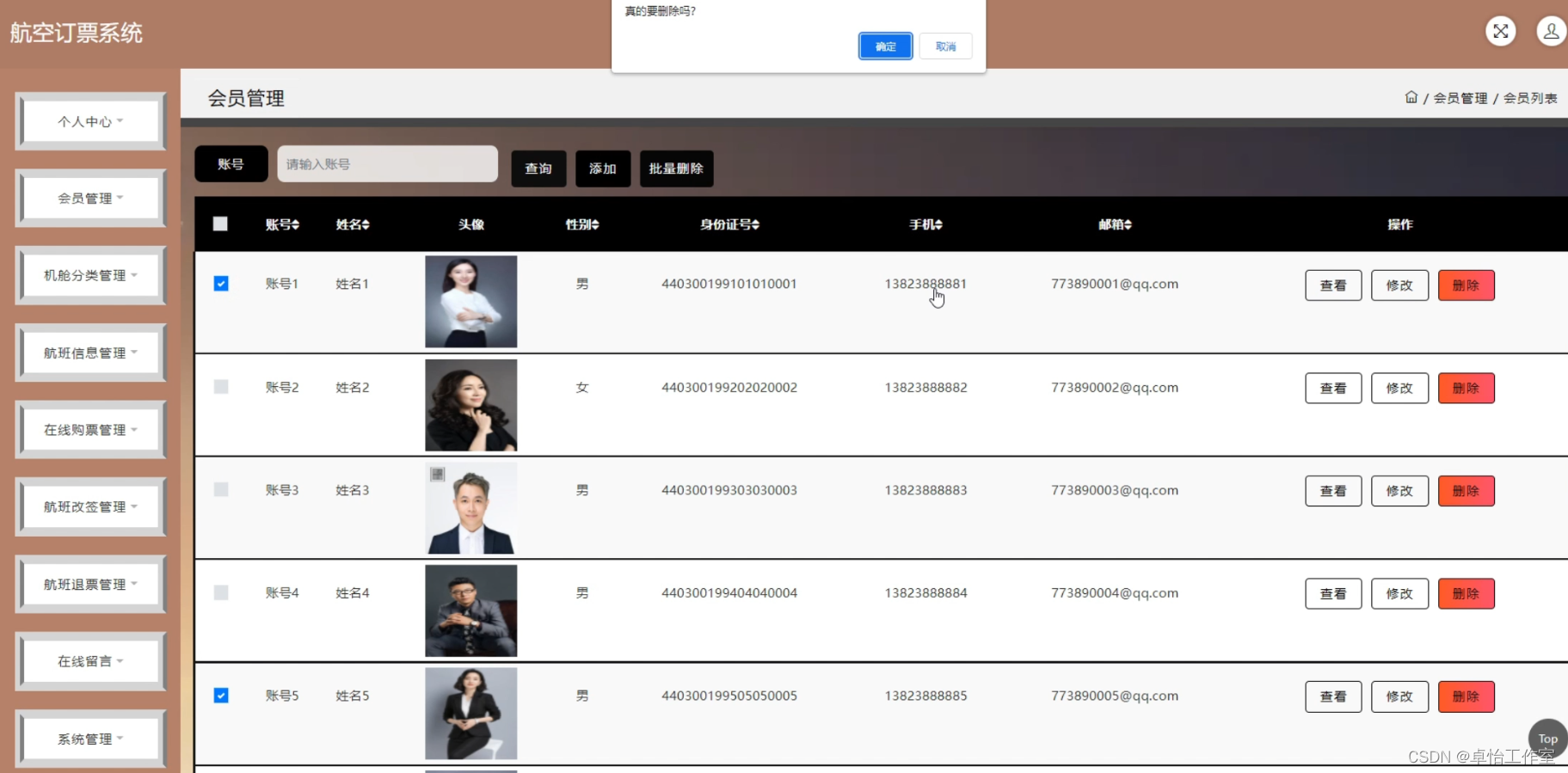The height and width of the screenshot is (773, 1568).
Task: Click the 查询 search button
Action: click(x=538, y=169)
